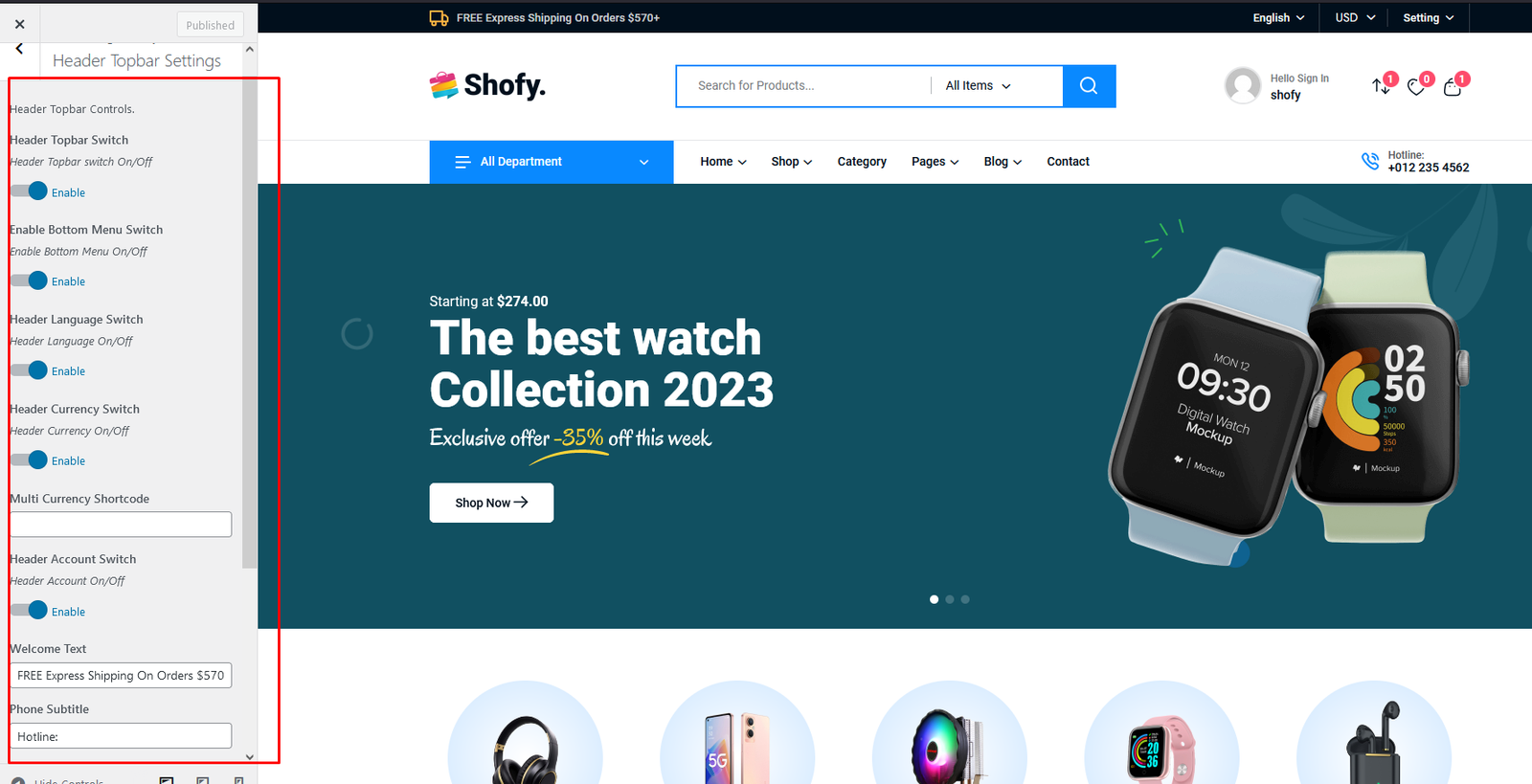Viewport: 1532px width, 784px height.
Task: Toggle the Header Topbar Switch
Action: pos(29,191)
